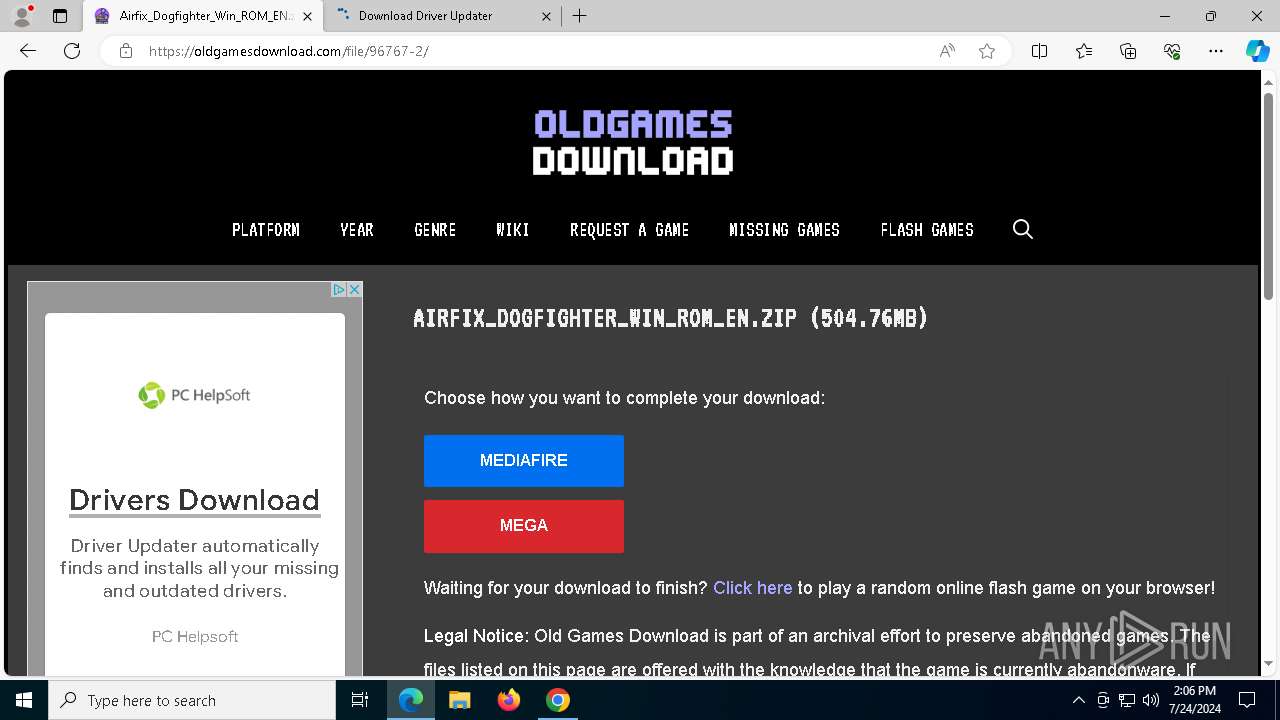Open the network tray icon
This screenshot has height=720, width=1280.
click(x=1127, y=700)
